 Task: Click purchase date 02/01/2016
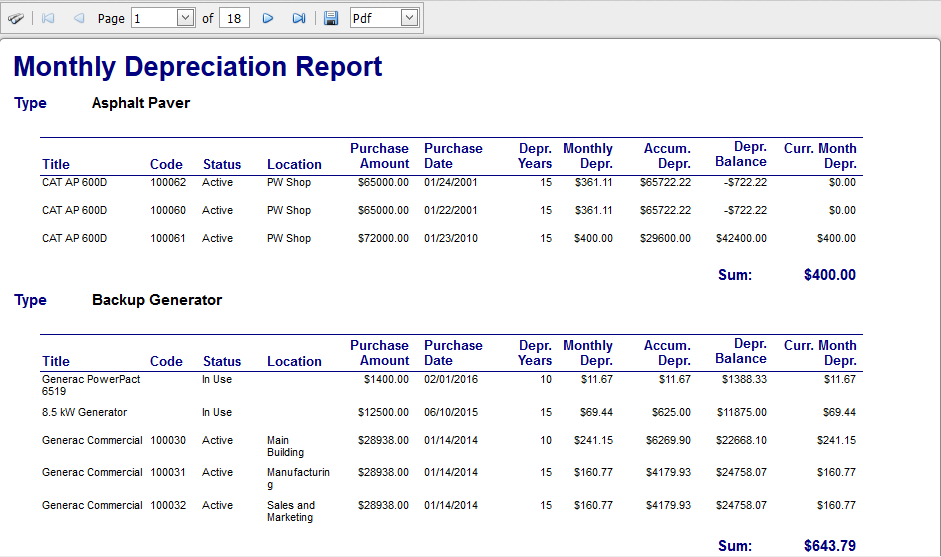pyautogui.click(x=451, y=379)
